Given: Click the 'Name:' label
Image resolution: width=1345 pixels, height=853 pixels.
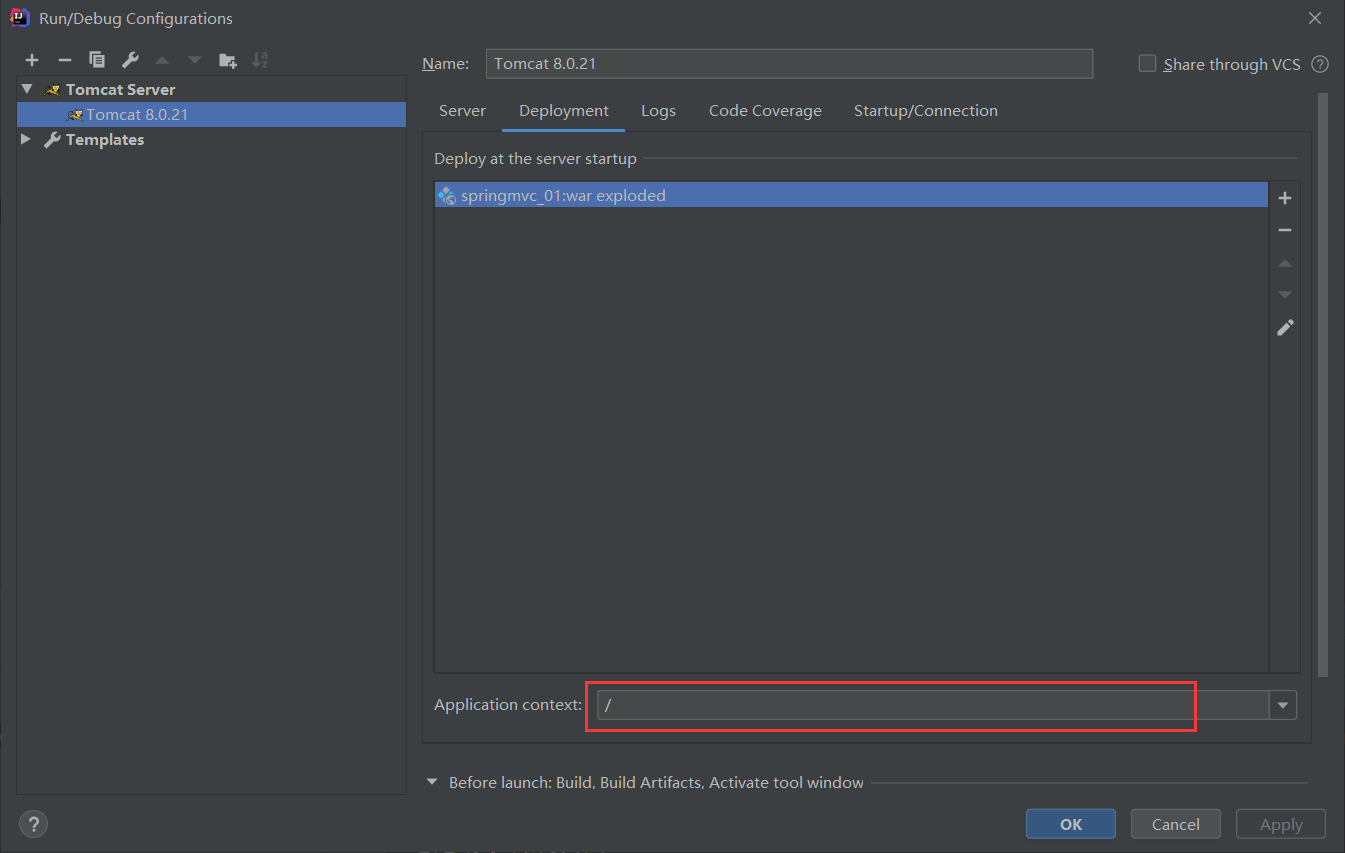Looking at the screenshot, I should (x=445, y=64).
